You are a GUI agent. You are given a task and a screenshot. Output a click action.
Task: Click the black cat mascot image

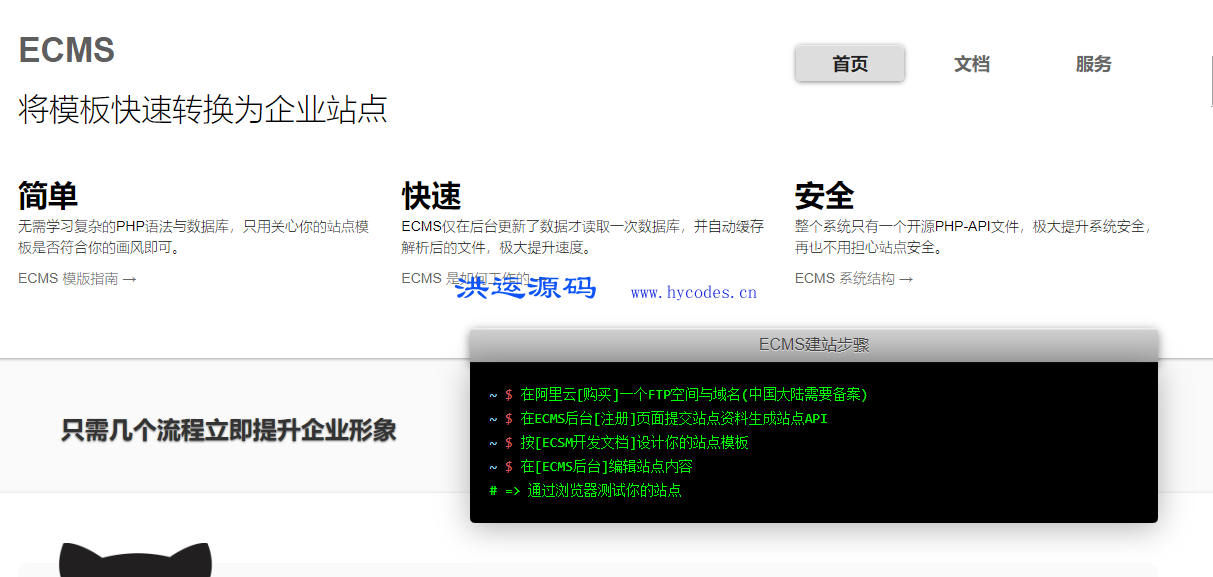coord(135,560)
